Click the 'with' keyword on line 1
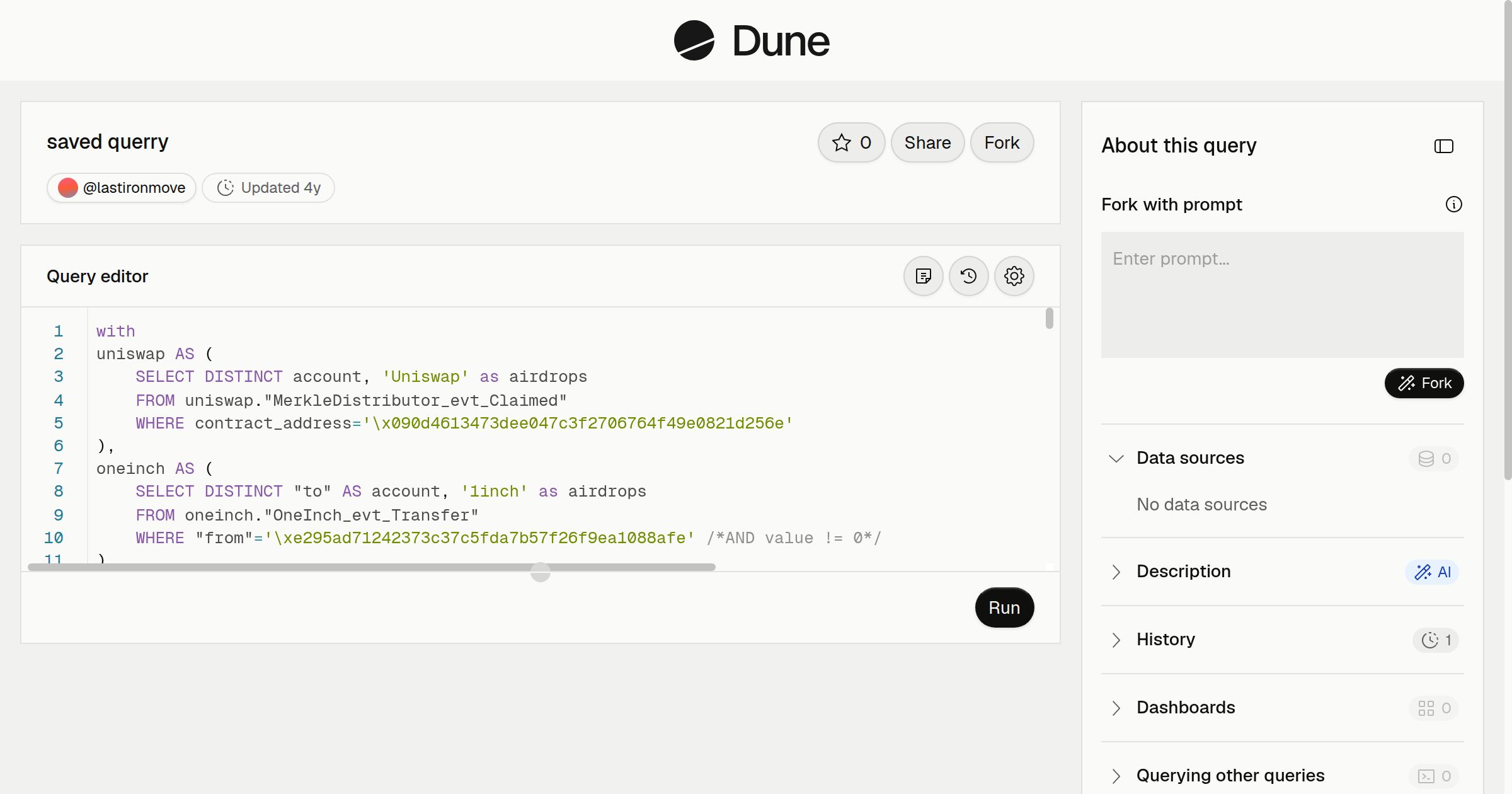The image size is (1512, 794). [115, 331]
